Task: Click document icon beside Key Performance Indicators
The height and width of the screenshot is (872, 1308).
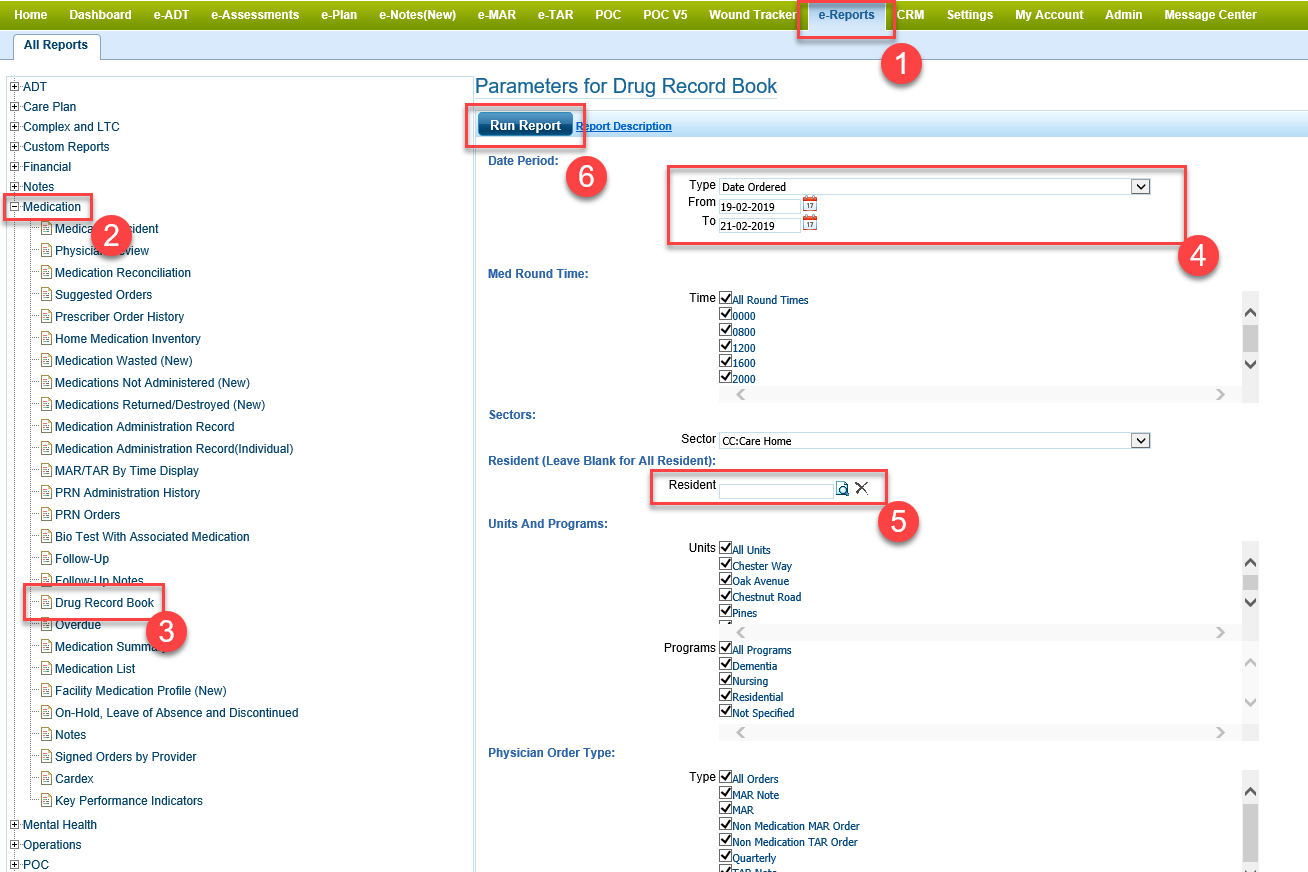Action: [46, 800]
